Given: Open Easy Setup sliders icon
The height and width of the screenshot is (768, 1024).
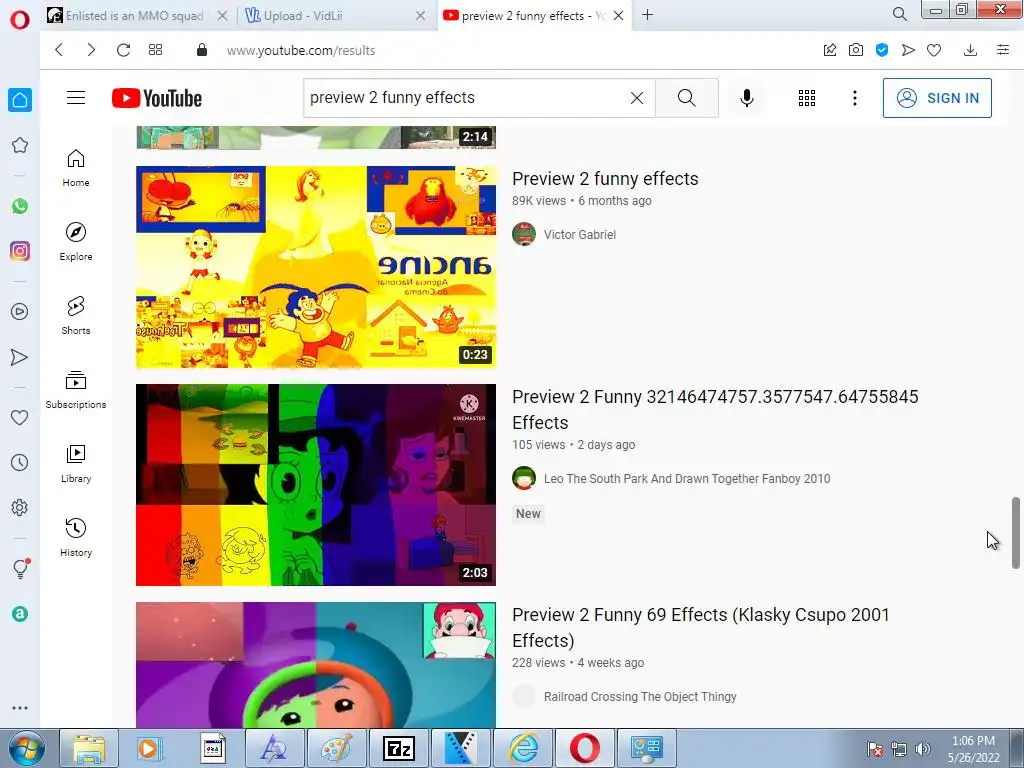Looking at the screenshot, I should click(x=1003, y=50).
